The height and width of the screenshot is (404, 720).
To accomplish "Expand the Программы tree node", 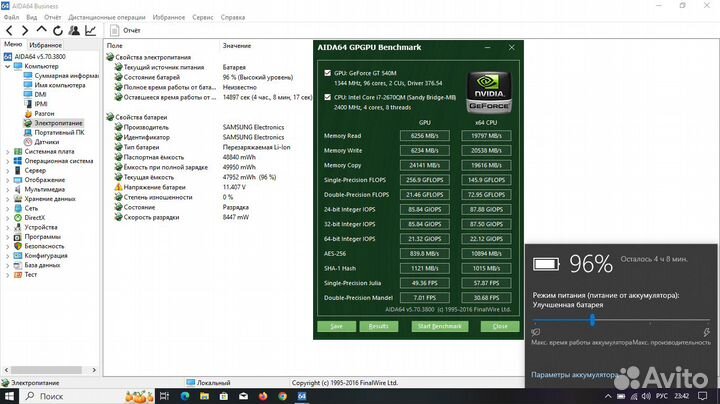I will click(x=7, y=237).
